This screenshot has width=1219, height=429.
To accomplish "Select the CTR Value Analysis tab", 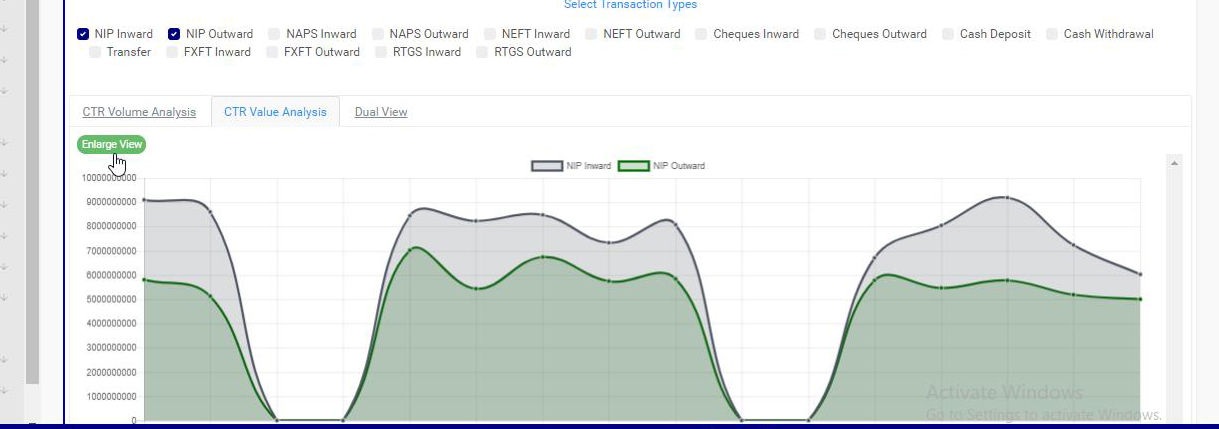I will (275, 112).
